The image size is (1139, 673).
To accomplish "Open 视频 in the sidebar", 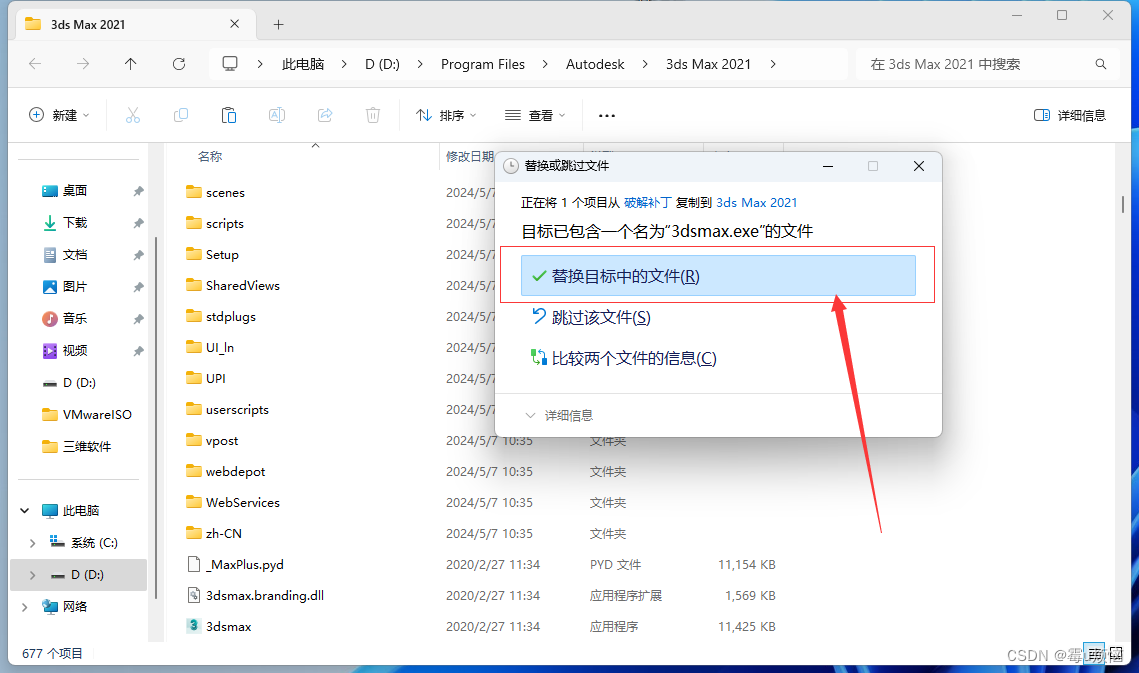I will point(75,350).
